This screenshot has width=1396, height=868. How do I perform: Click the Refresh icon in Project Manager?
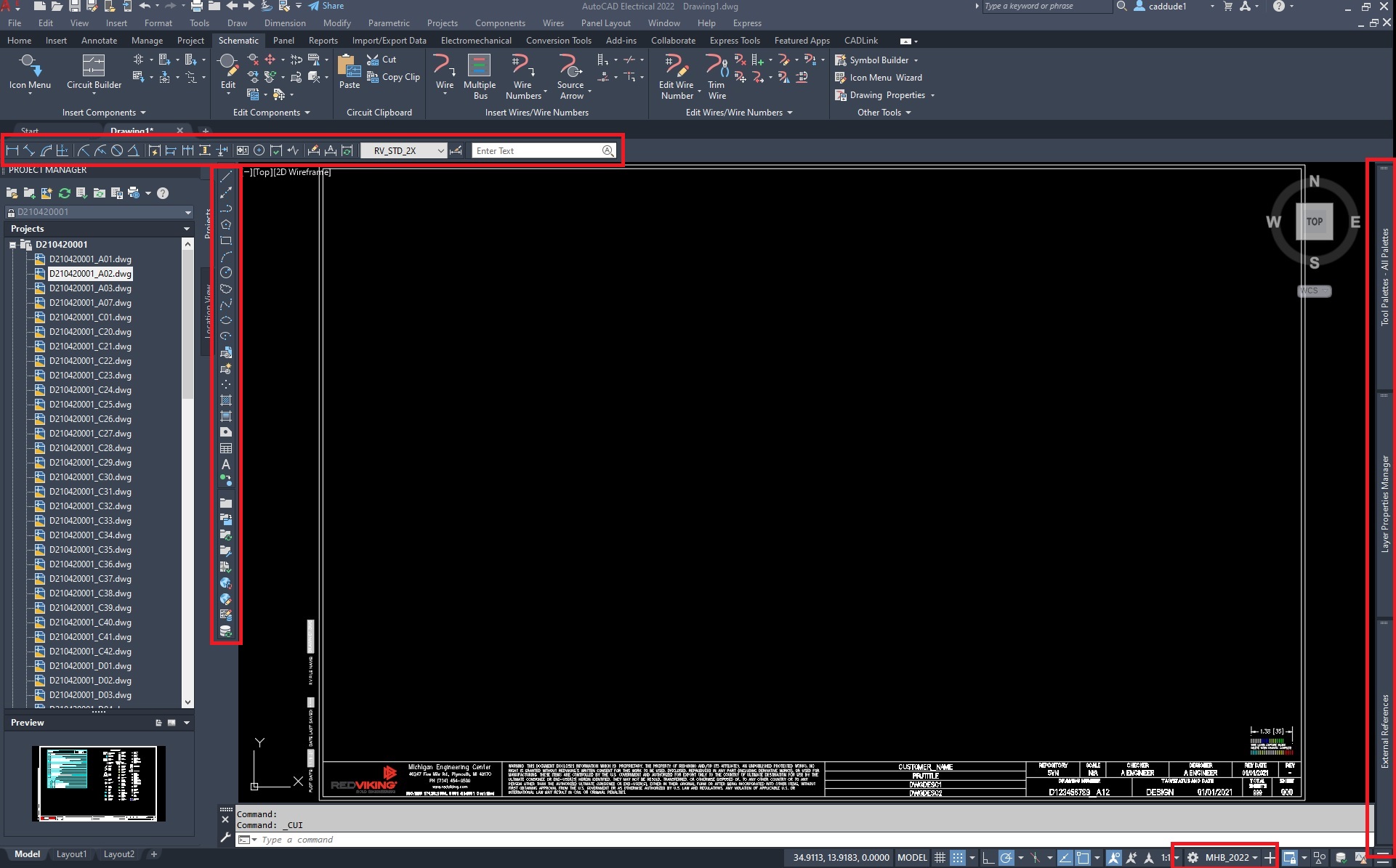(x=65, y=193)
